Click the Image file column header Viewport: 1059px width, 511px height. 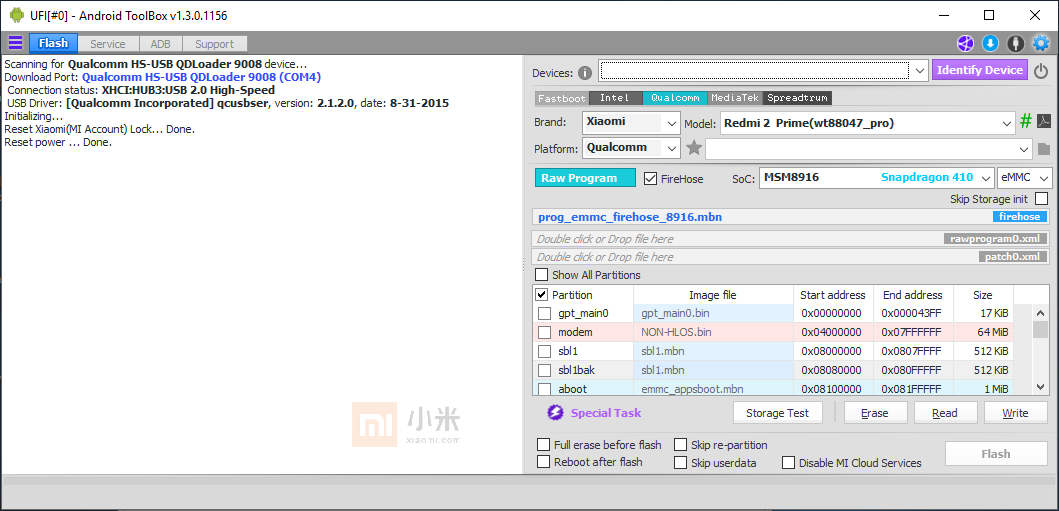coord(713,295)
